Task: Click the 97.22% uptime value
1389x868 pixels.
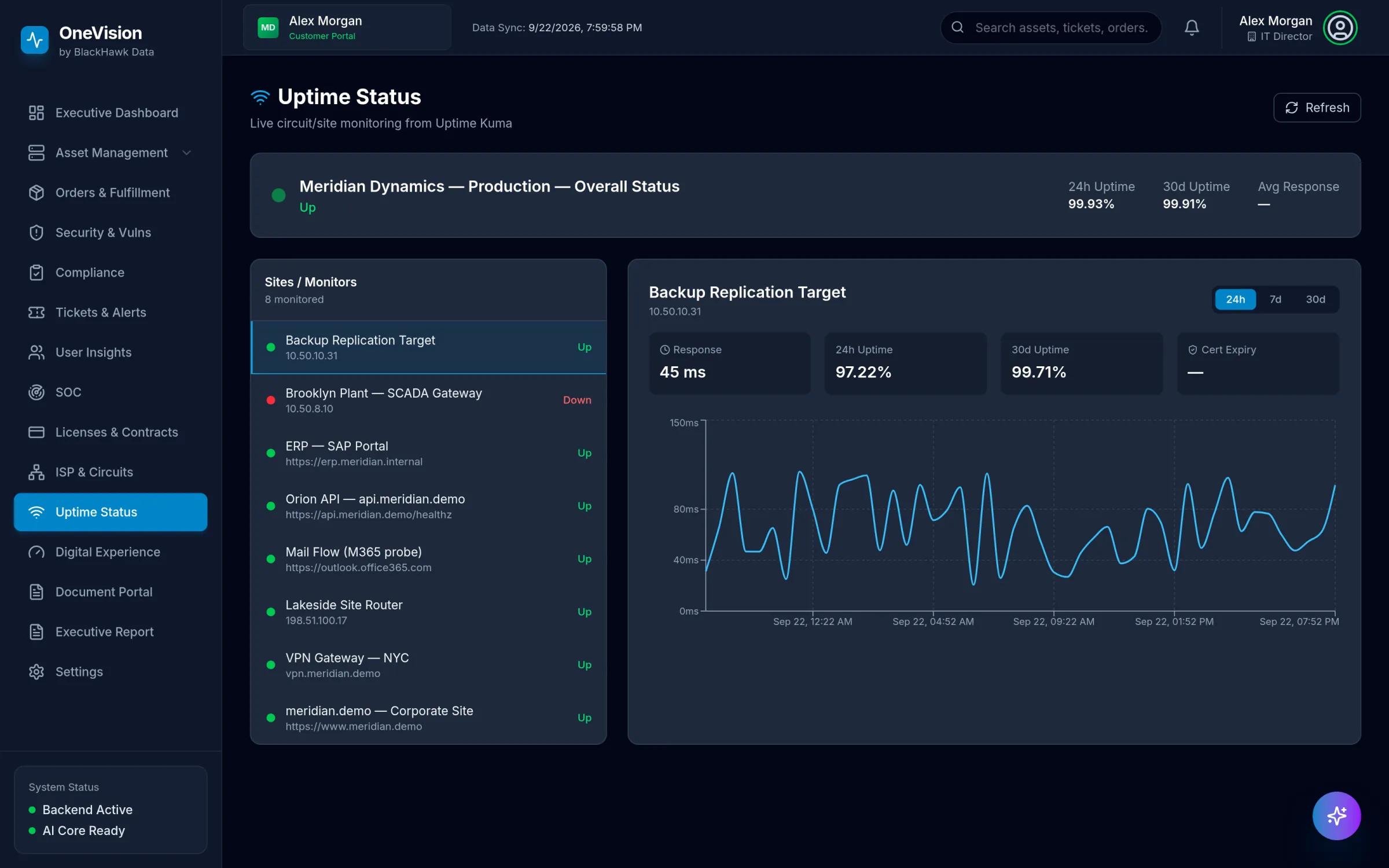Action: 863,372
